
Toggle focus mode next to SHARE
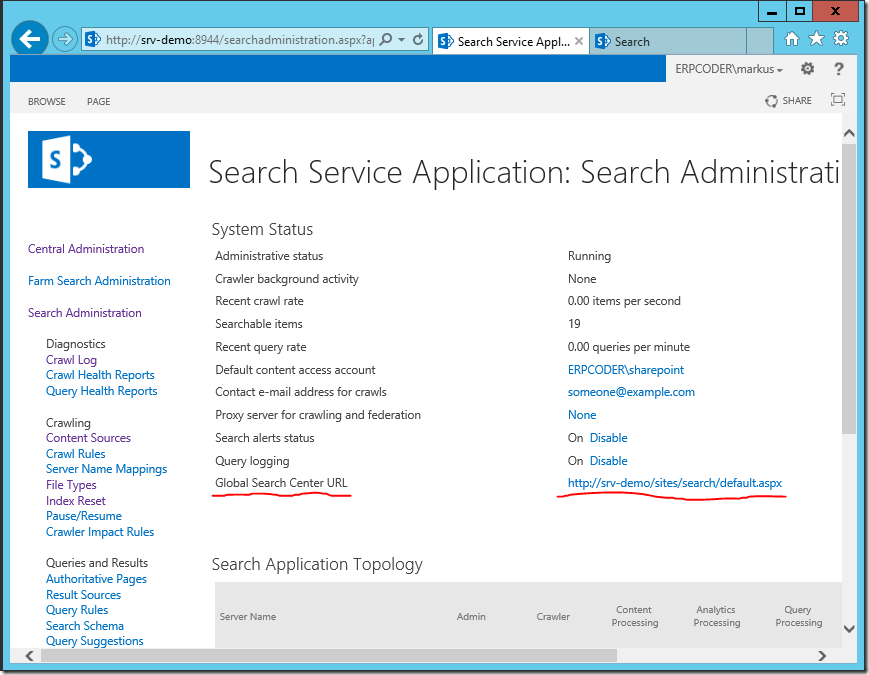pyautogui.click(x=837, y=99)
